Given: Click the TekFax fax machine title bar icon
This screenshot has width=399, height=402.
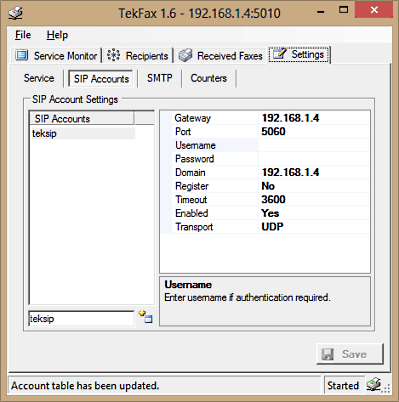Looking at the screenshot, I should tap(15, 13).
